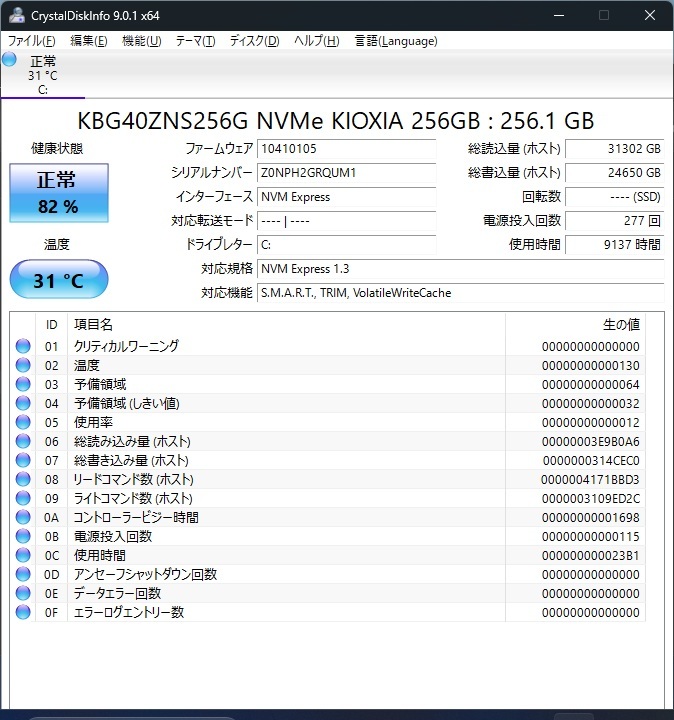This screenshot has height=720, width=674.
Task: Click the status orb for 01 クリティカルワーニング
Action: (23, 346)
